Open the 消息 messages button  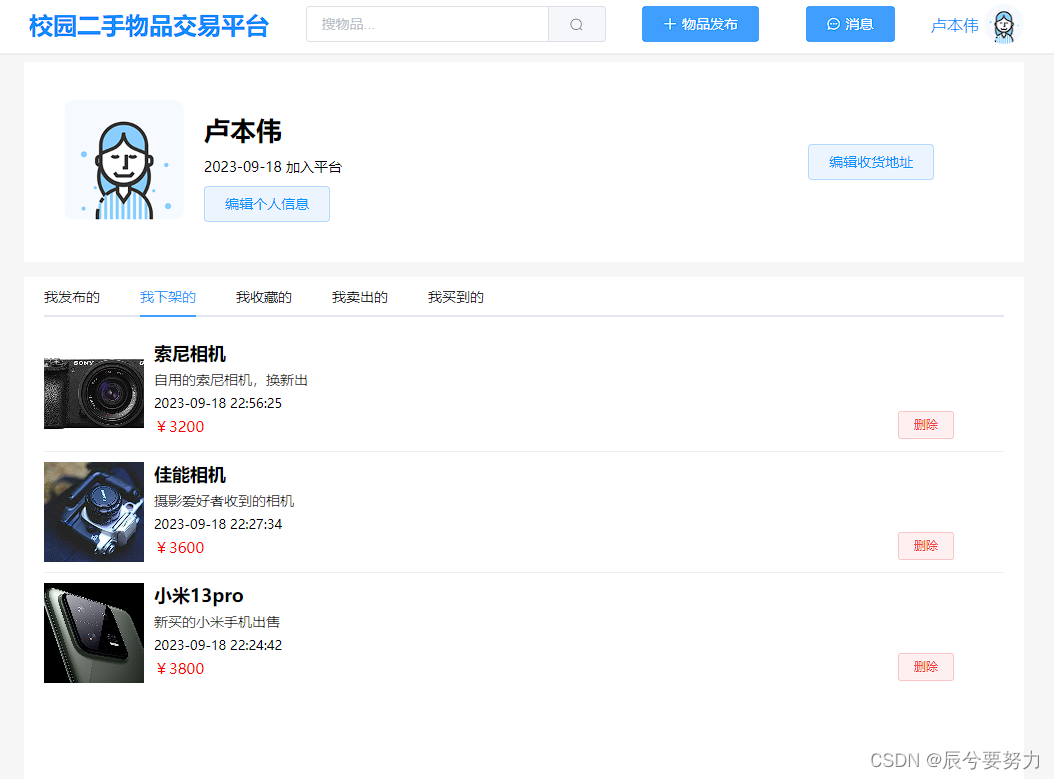[850, 24]
